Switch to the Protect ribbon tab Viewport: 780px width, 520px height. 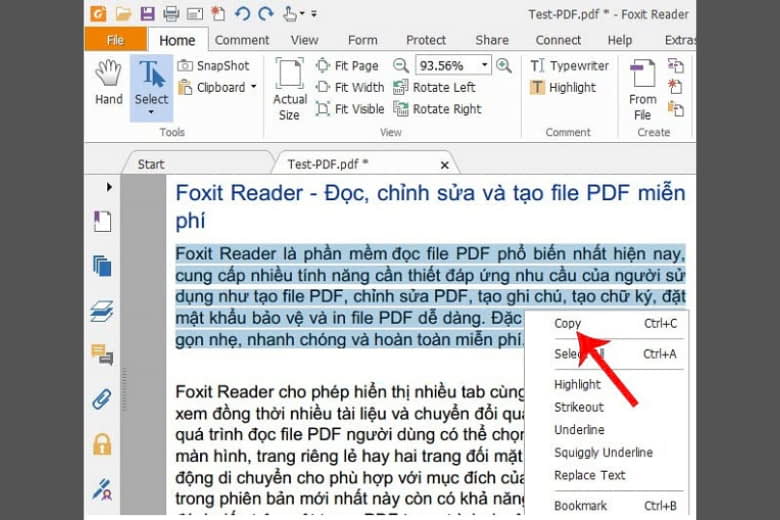pos(426,40)
